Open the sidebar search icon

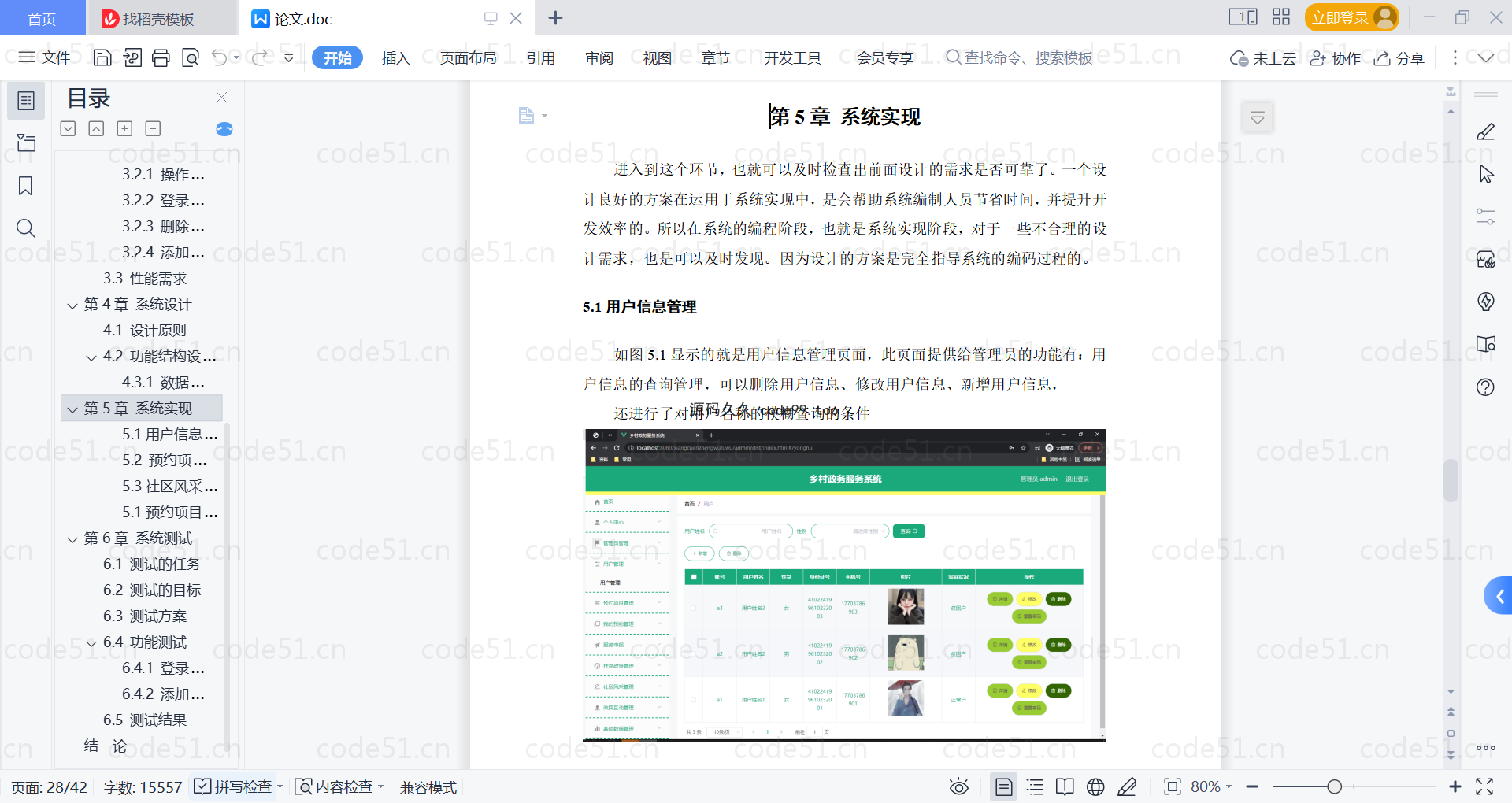26,228
